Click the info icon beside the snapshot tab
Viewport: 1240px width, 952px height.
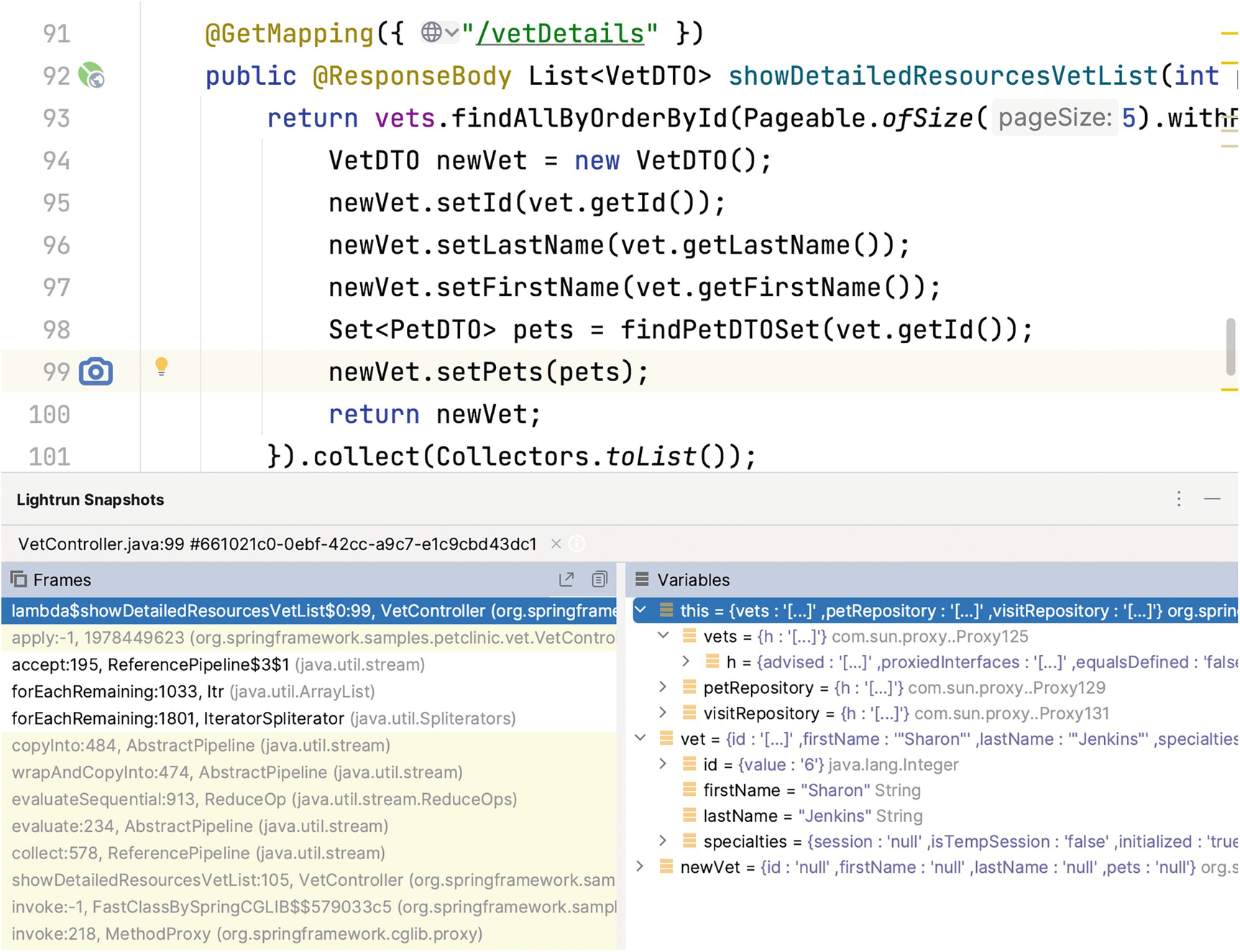click(577, 544)
